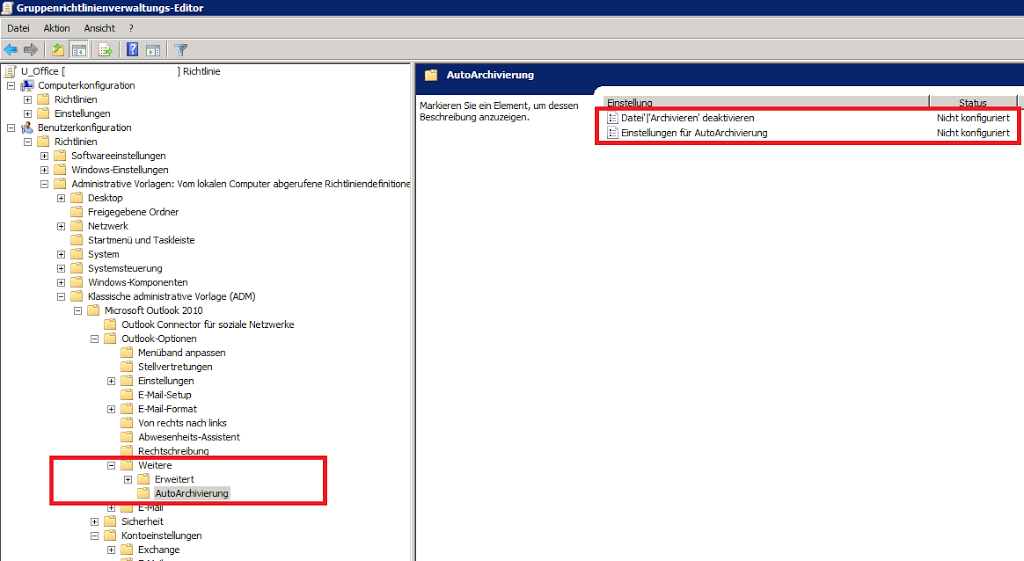The image size is (1024, 561).
Task: Open the Aktion menu
Action: [57, 28]
